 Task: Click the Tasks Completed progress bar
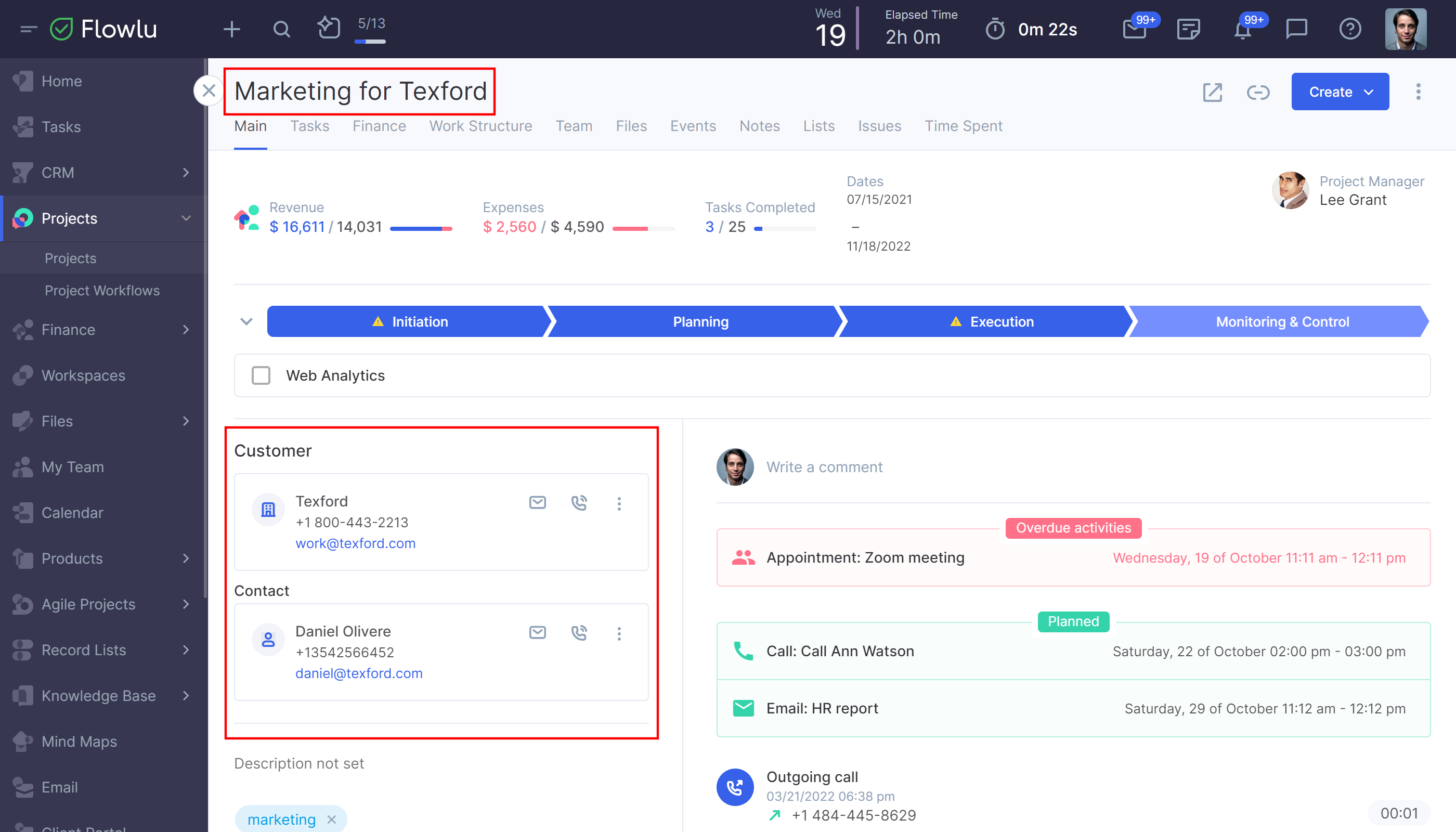click(785, 228)
